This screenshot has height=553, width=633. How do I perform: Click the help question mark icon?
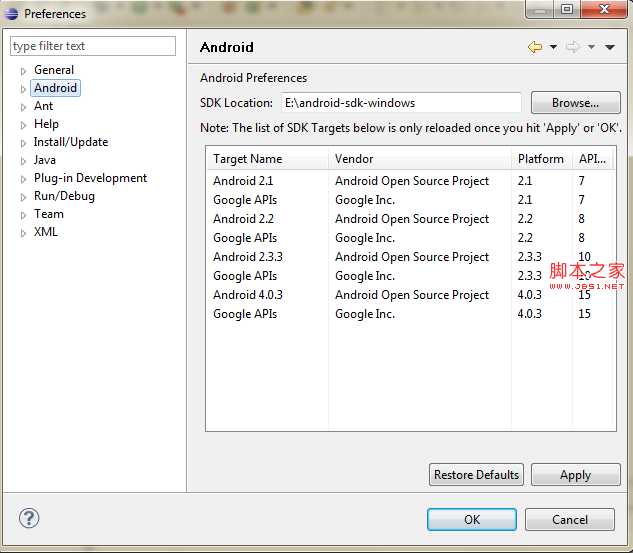click(x=29, y=518)
